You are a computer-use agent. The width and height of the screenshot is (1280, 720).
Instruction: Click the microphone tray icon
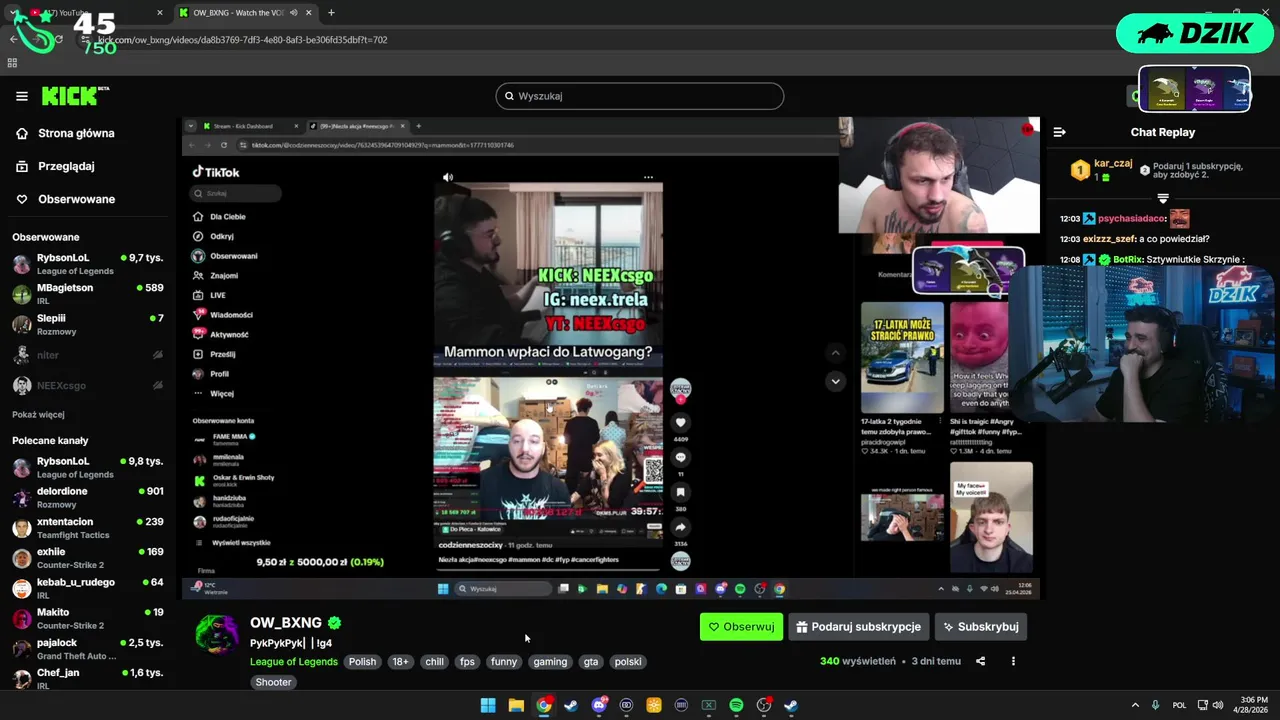[1155, 705]
